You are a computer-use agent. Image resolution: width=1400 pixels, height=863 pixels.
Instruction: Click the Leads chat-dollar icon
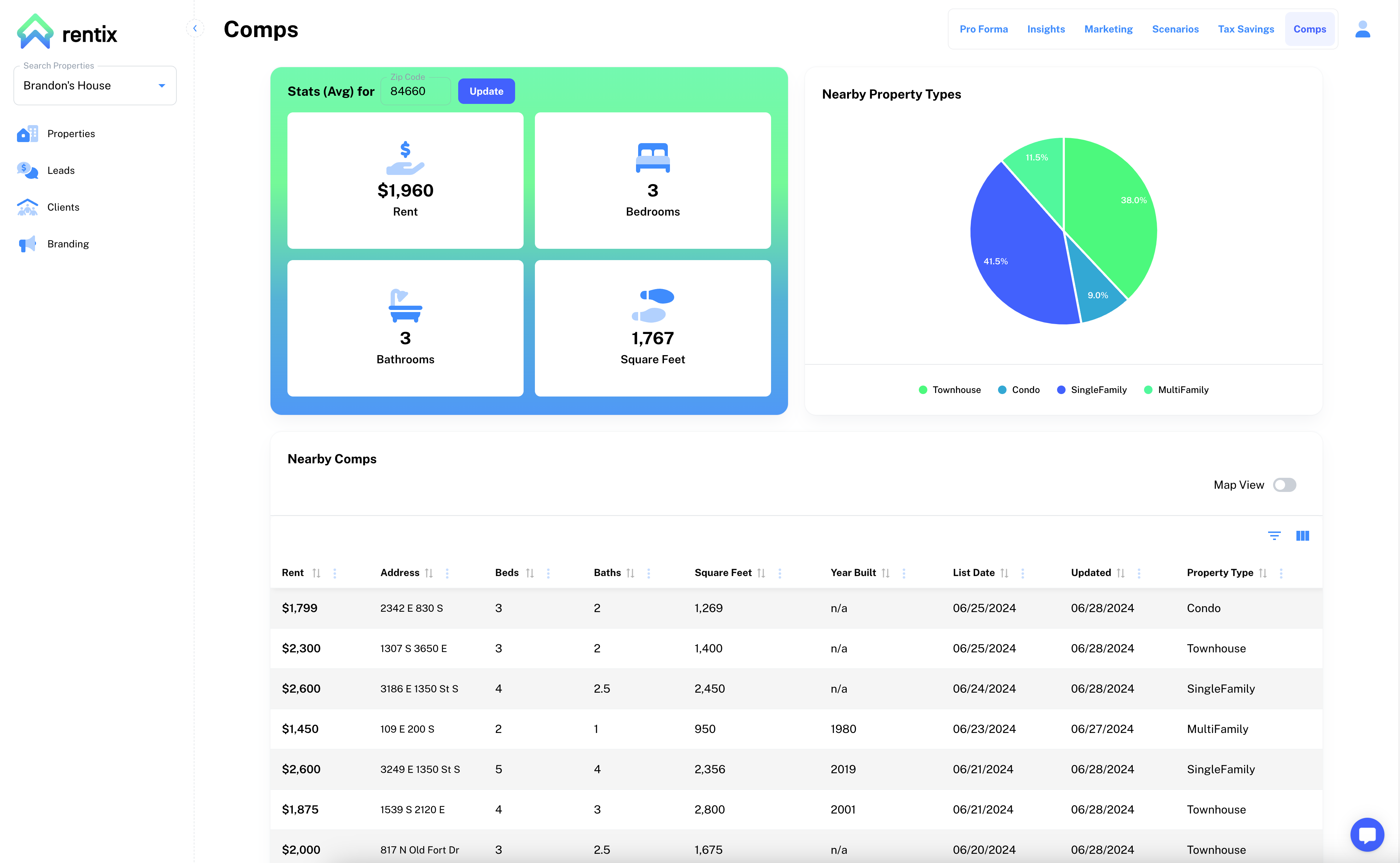pos(27,170)
